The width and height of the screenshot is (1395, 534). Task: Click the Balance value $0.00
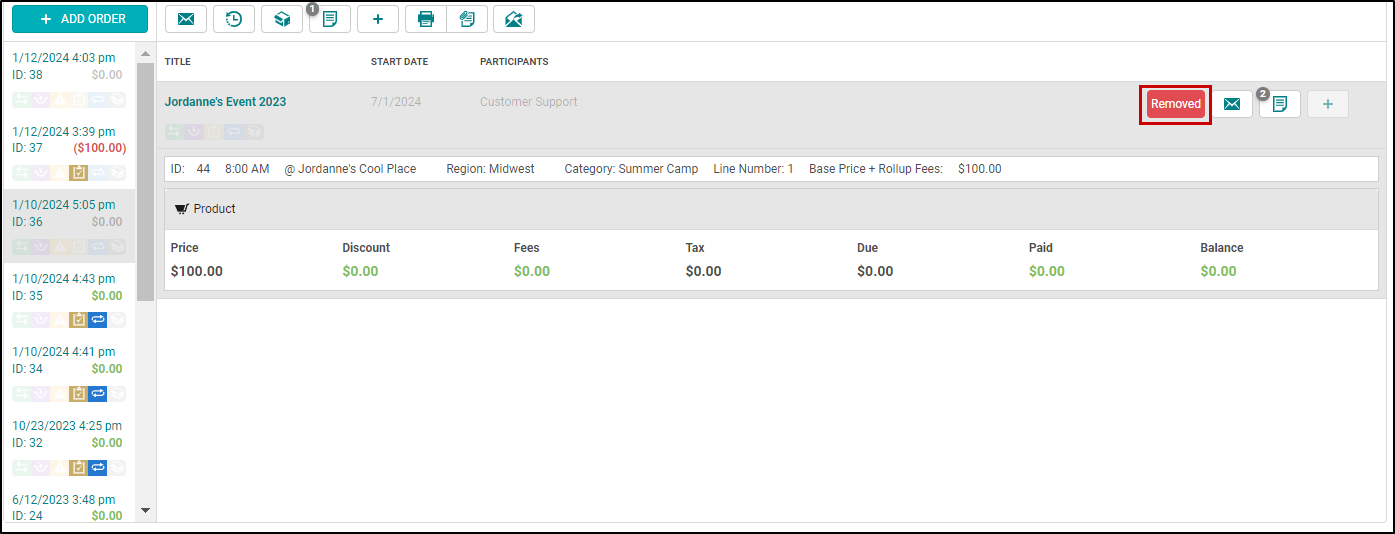(1219, 271)
